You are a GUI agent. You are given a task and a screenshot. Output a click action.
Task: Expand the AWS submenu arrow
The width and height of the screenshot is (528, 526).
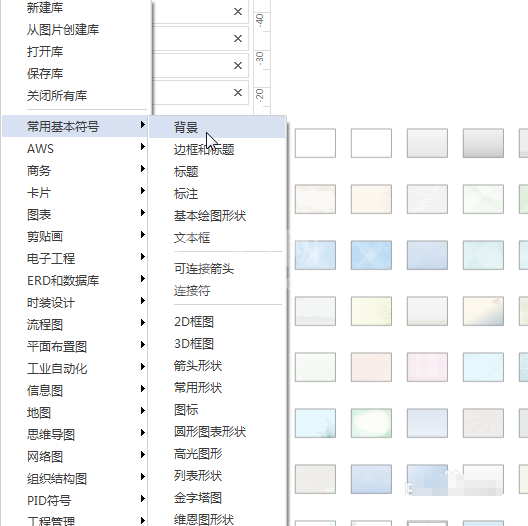[x=143, y=147]
